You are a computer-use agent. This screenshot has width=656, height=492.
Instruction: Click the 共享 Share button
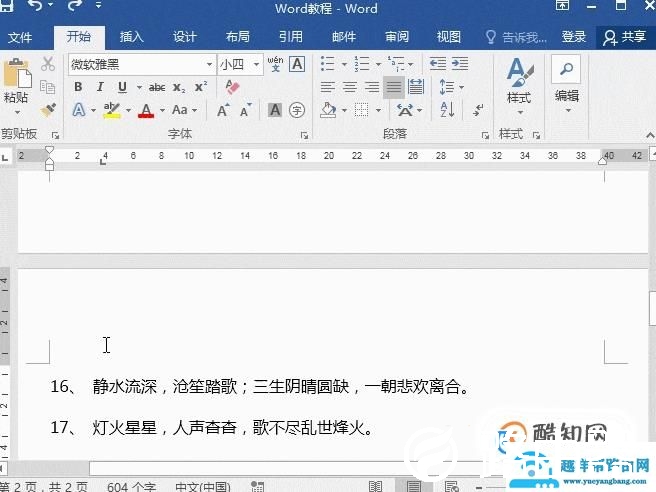(x=624, y=37)
